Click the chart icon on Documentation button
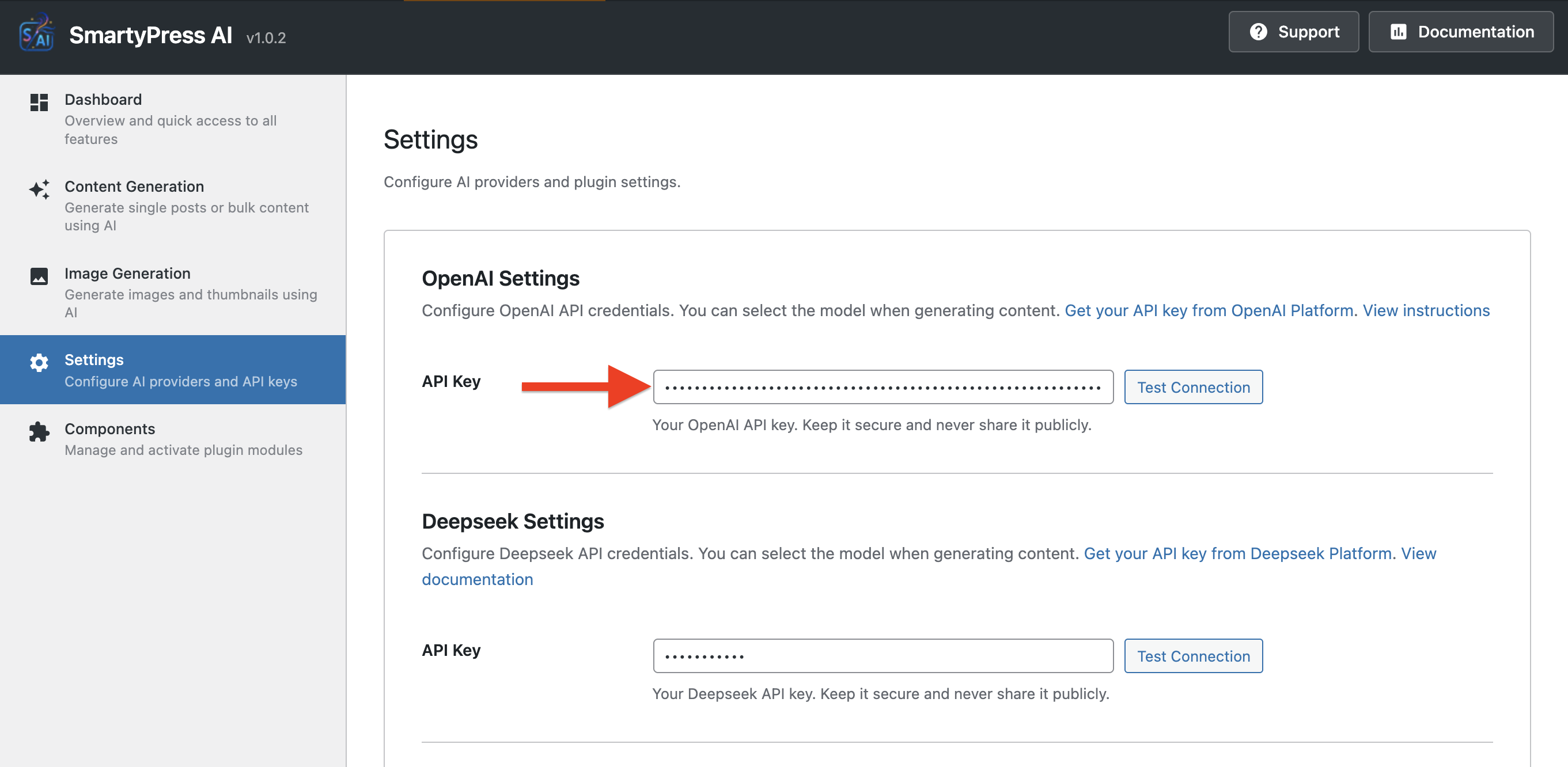 coord(1399,32)
